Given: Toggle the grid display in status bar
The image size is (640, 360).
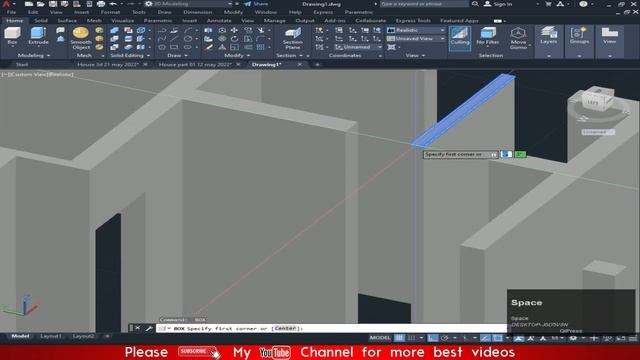Looking at the screenshot, I should (399, 338).
